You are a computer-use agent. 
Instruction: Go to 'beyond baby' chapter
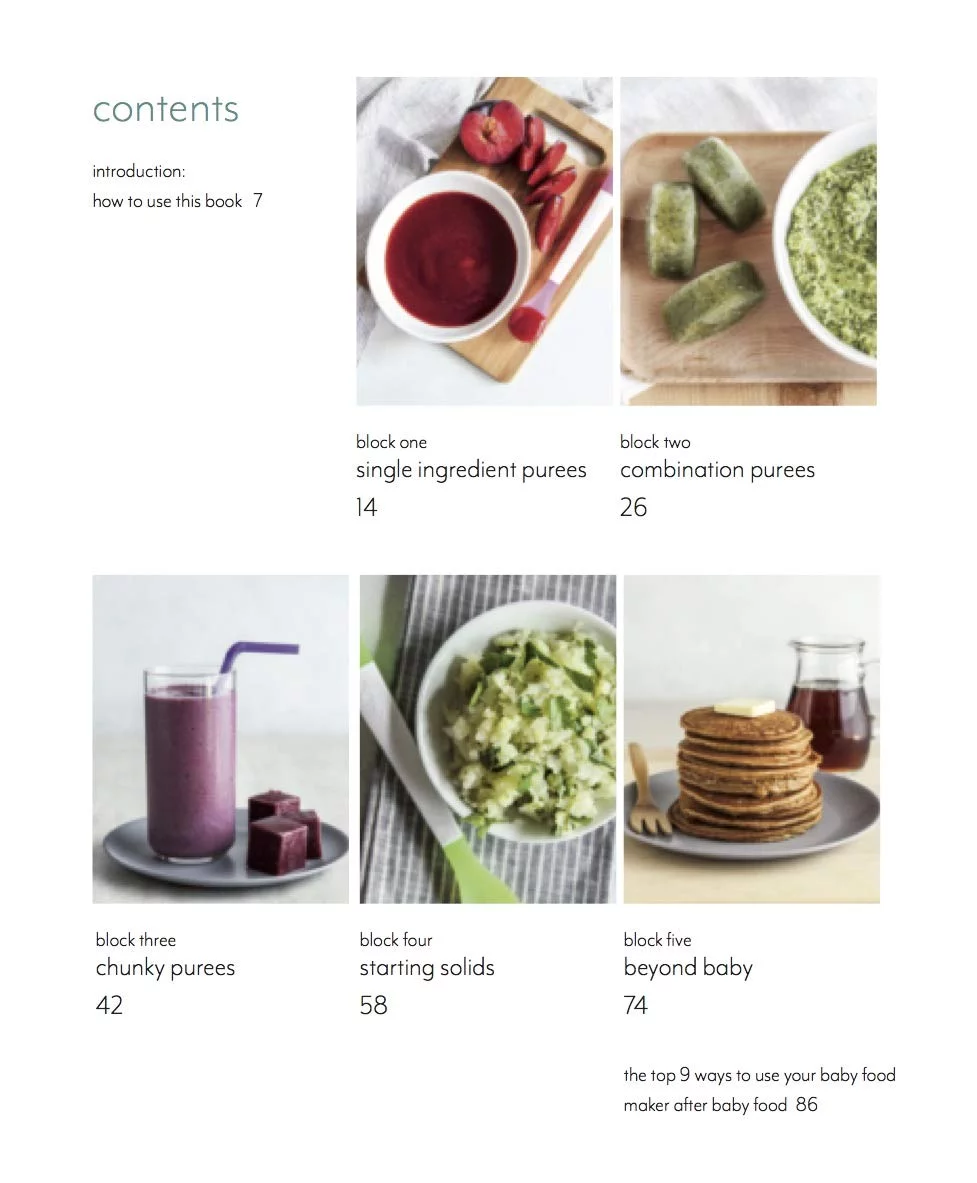(x=688, y=969)
